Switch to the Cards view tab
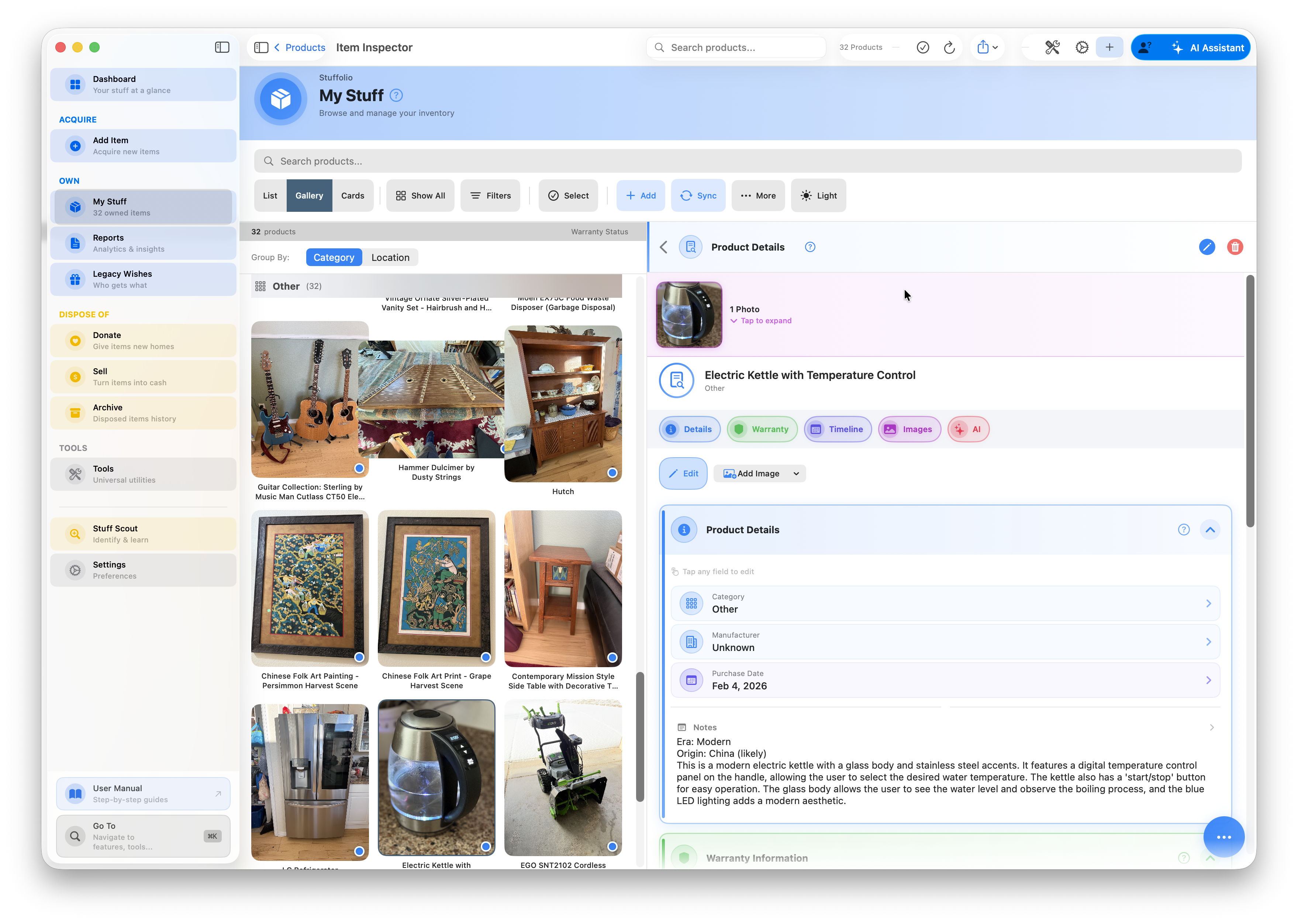The width and height of the screenshot is (1298, 924). [353, 195]
